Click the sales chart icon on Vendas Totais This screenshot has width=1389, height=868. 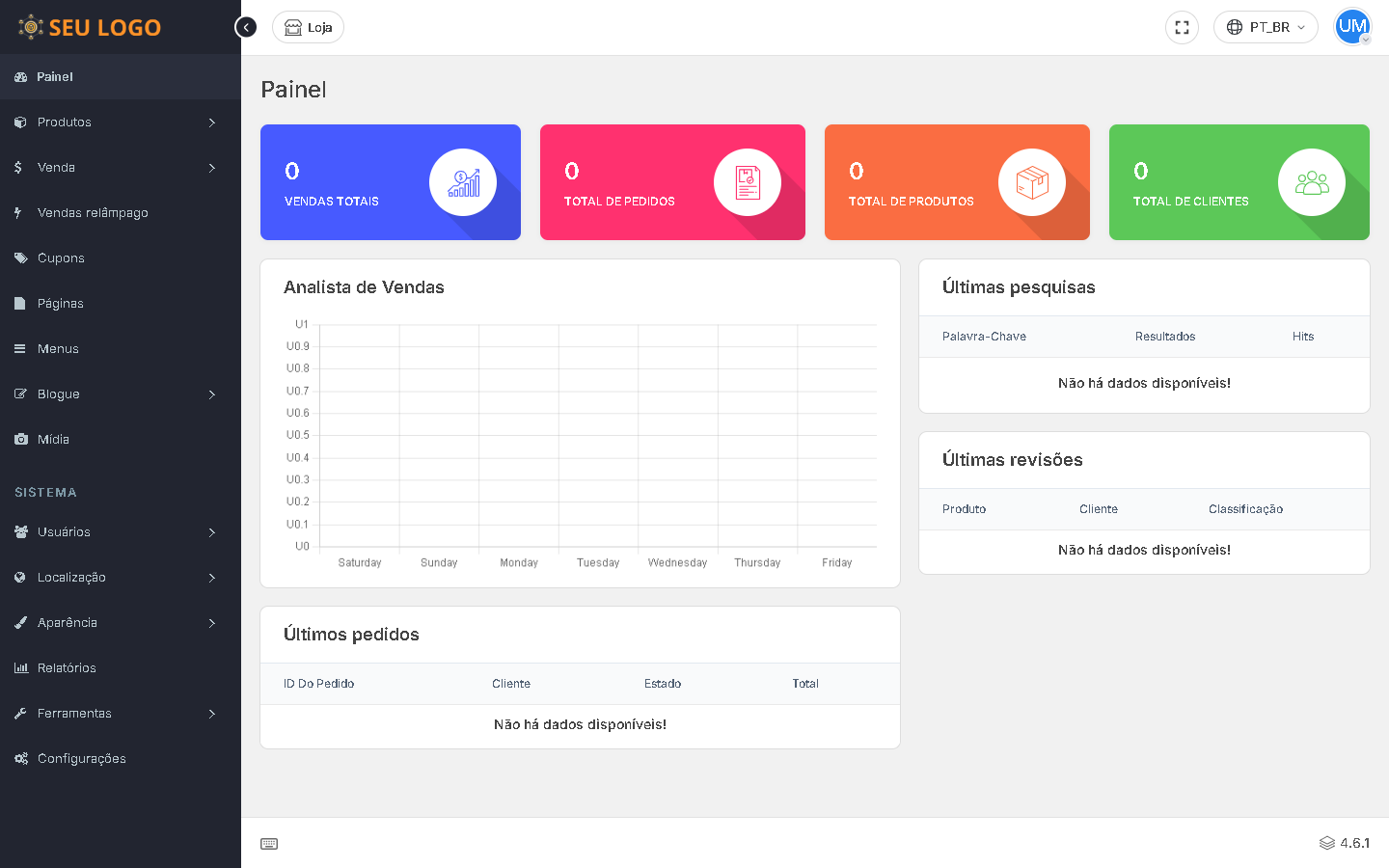(463, 182)
